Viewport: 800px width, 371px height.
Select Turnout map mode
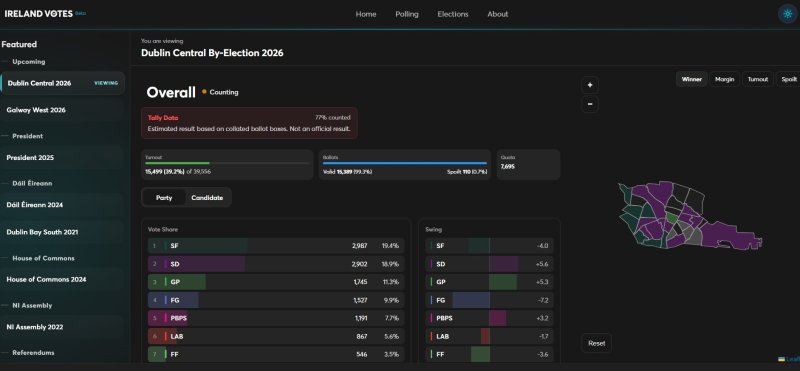[758, 79]
